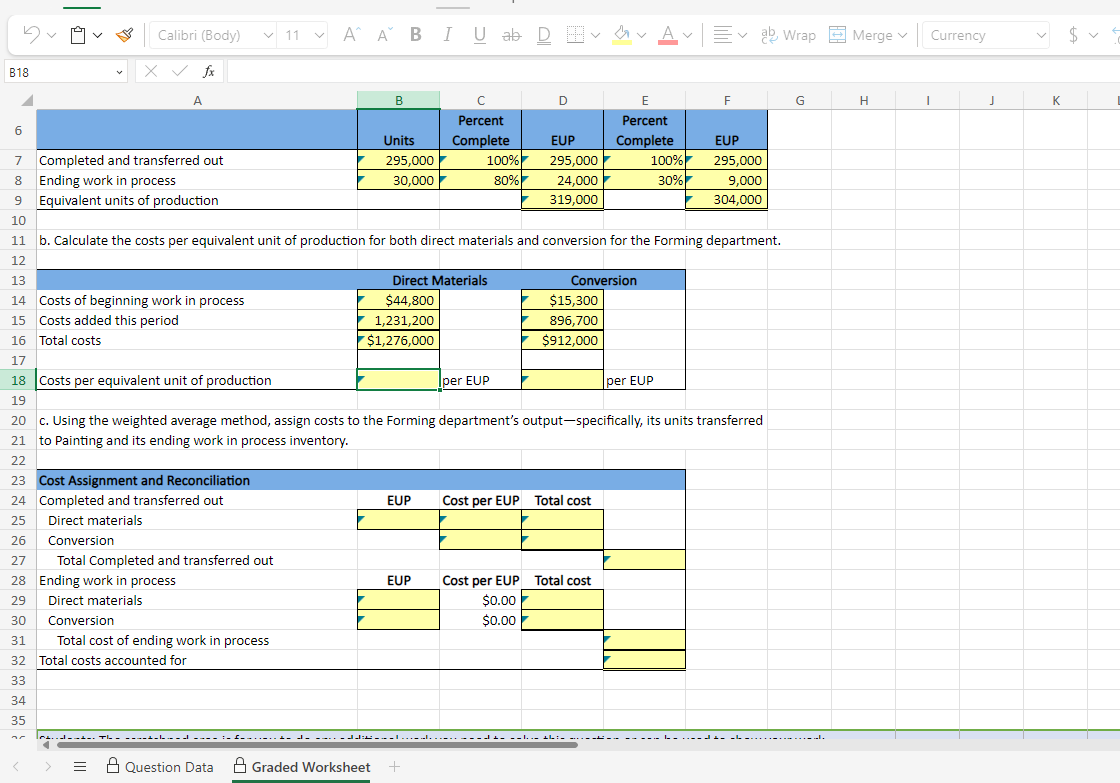Switch to the Question Data sheet tab

[170, 766]
